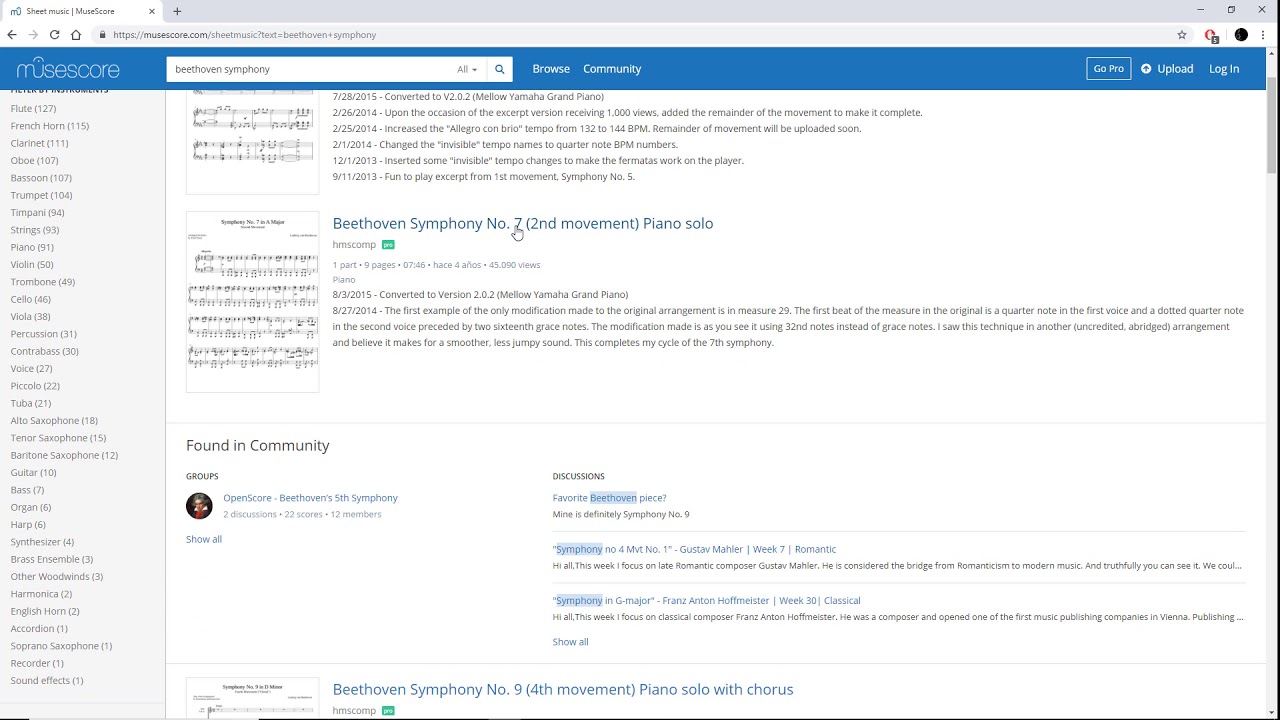Bookmark this page with star icon

click(1182, 35)
